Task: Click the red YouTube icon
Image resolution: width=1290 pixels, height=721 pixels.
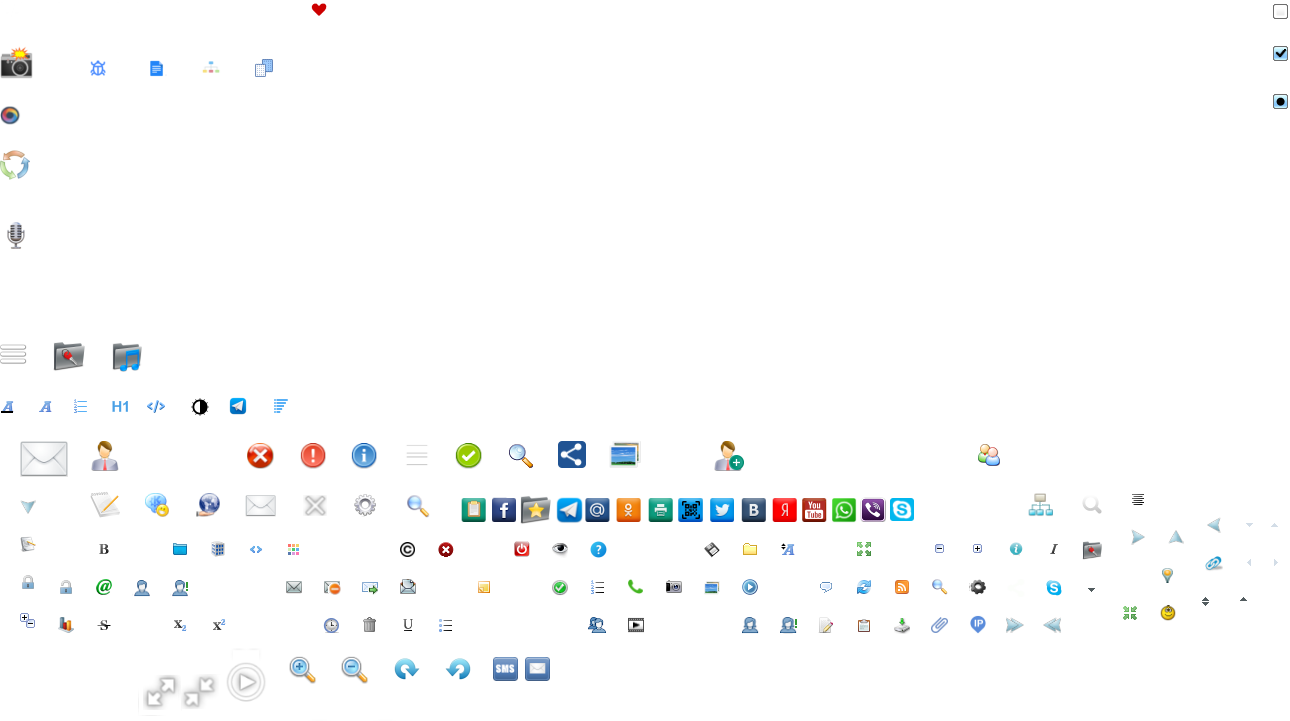Action: tap(814, 510)
